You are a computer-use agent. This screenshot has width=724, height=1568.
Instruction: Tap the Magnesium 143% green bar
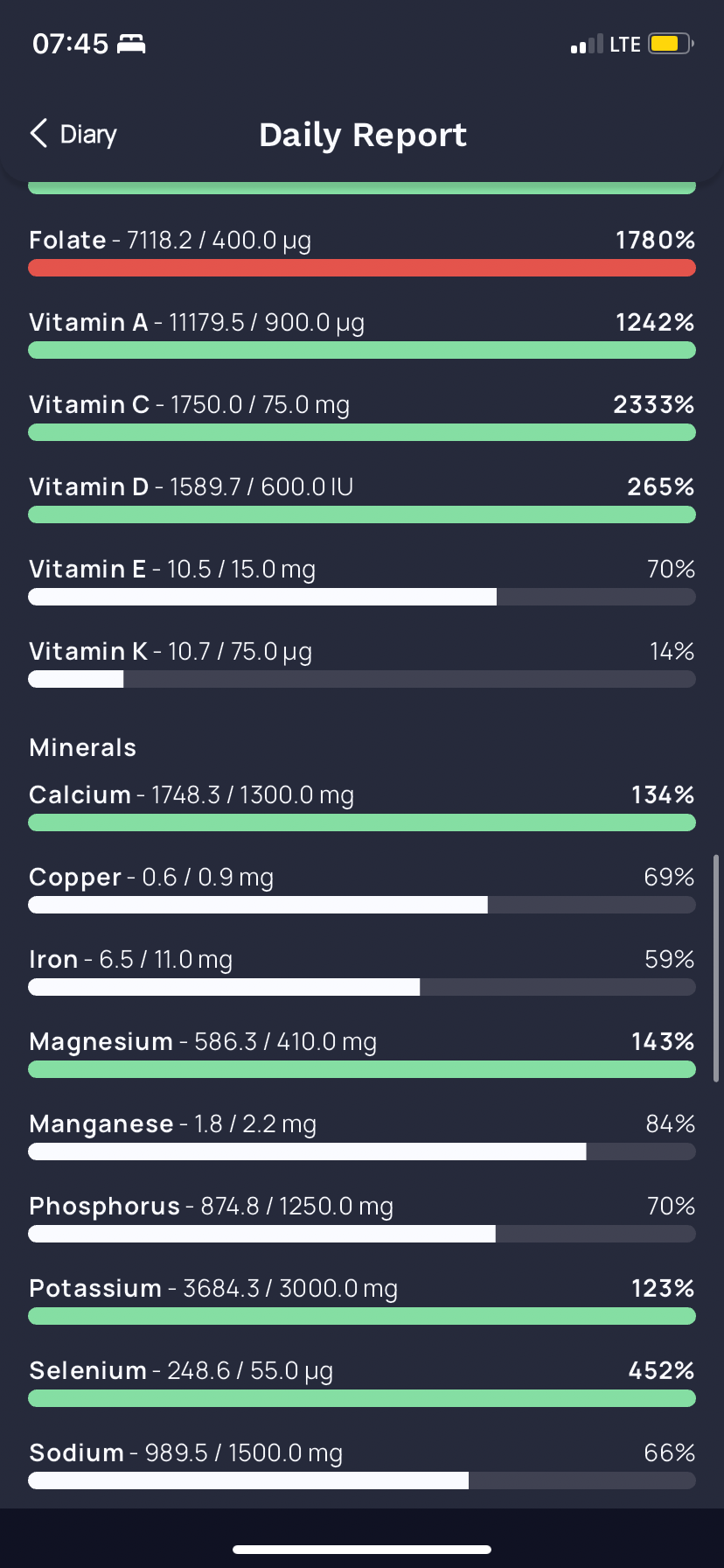tap(362, 1069)
